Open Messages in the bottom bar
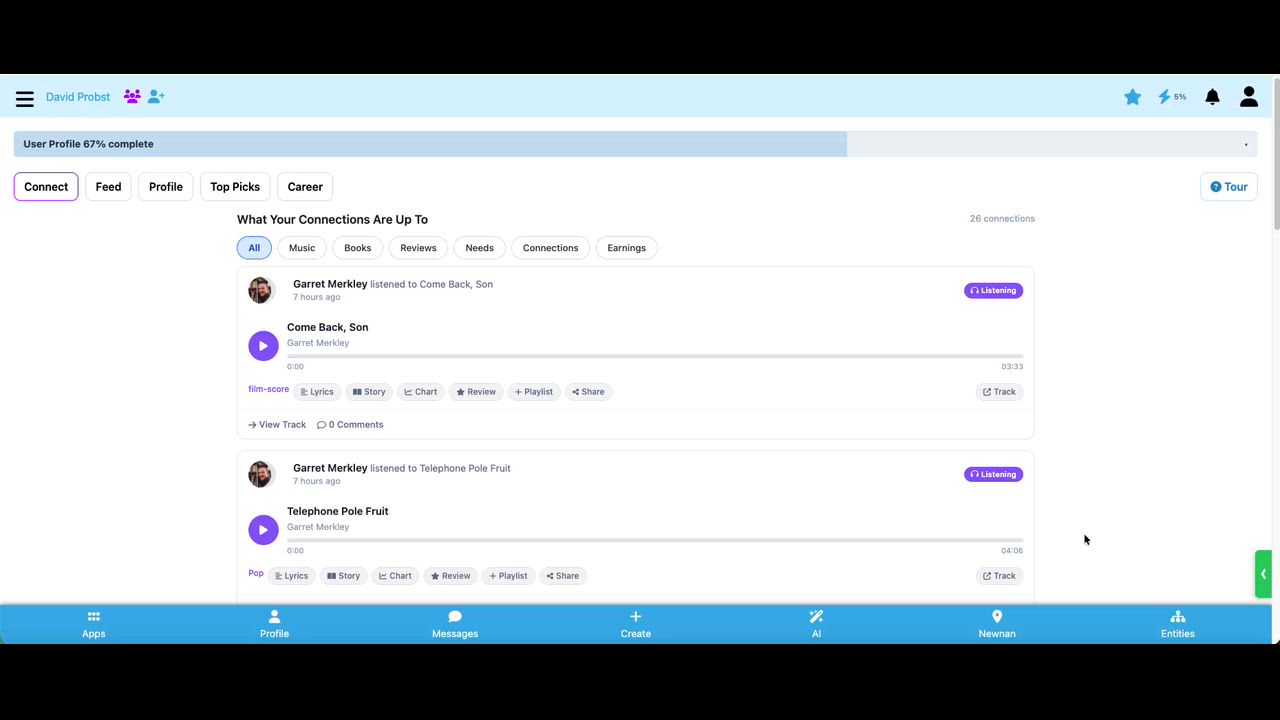Image resolution: width=1280 pixels, height=720 pixels. click(x=455, y=624)
